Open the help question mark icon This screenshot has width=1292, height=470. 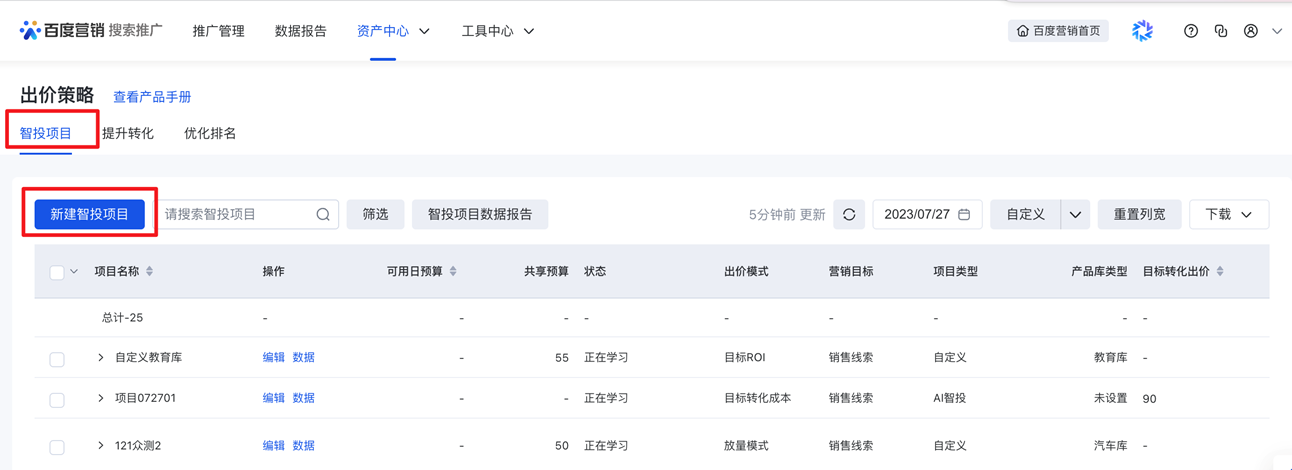pyautogui.click(x=1190, y=31)
